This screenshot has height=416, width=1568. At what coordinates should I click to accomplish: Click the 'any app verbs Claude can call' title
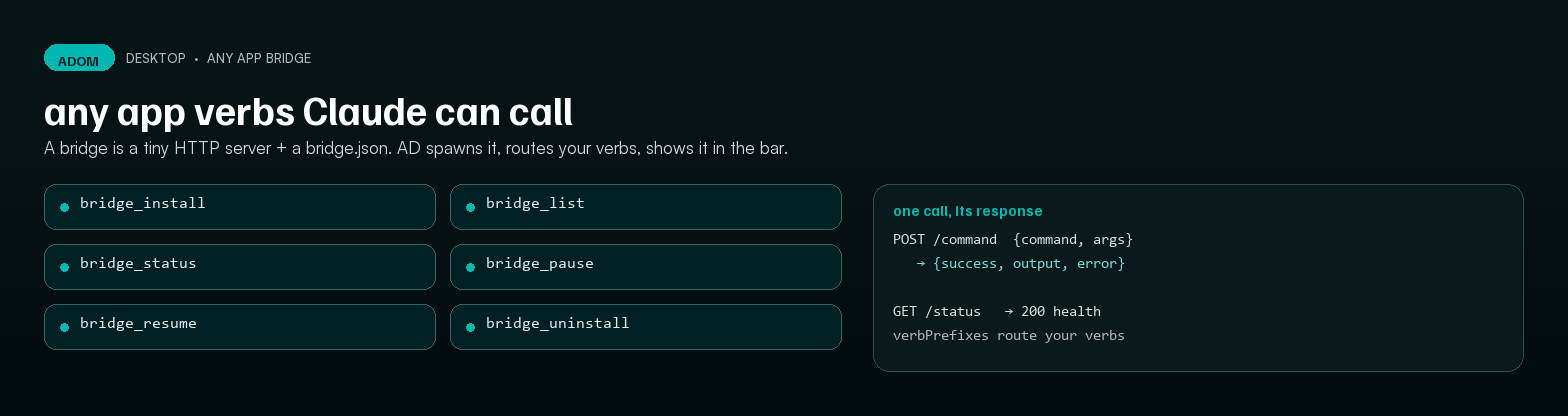pyautogui.click(x=308, y=112)
